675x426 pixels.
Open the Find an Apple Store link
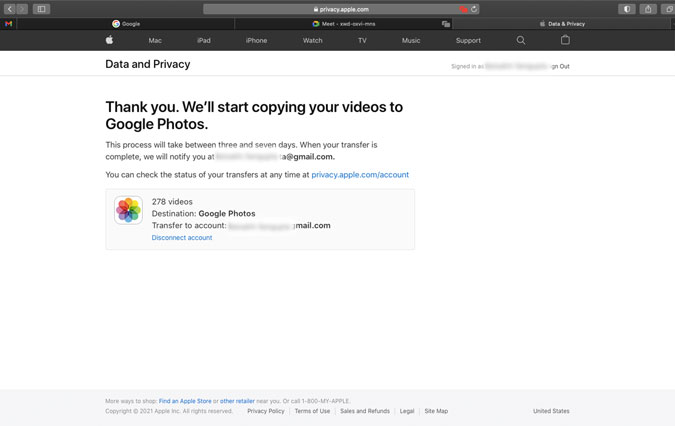pyautogui.click(x=185, y=401)
